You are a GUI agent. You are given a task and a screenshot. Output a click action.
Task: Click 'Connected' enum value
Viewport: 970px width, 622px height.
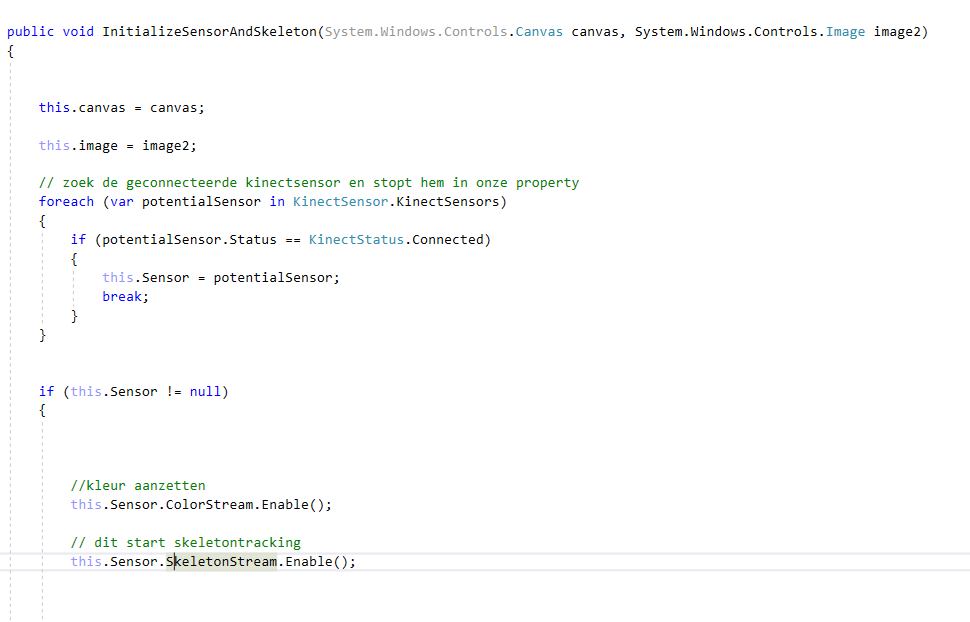tap(447, 240)
